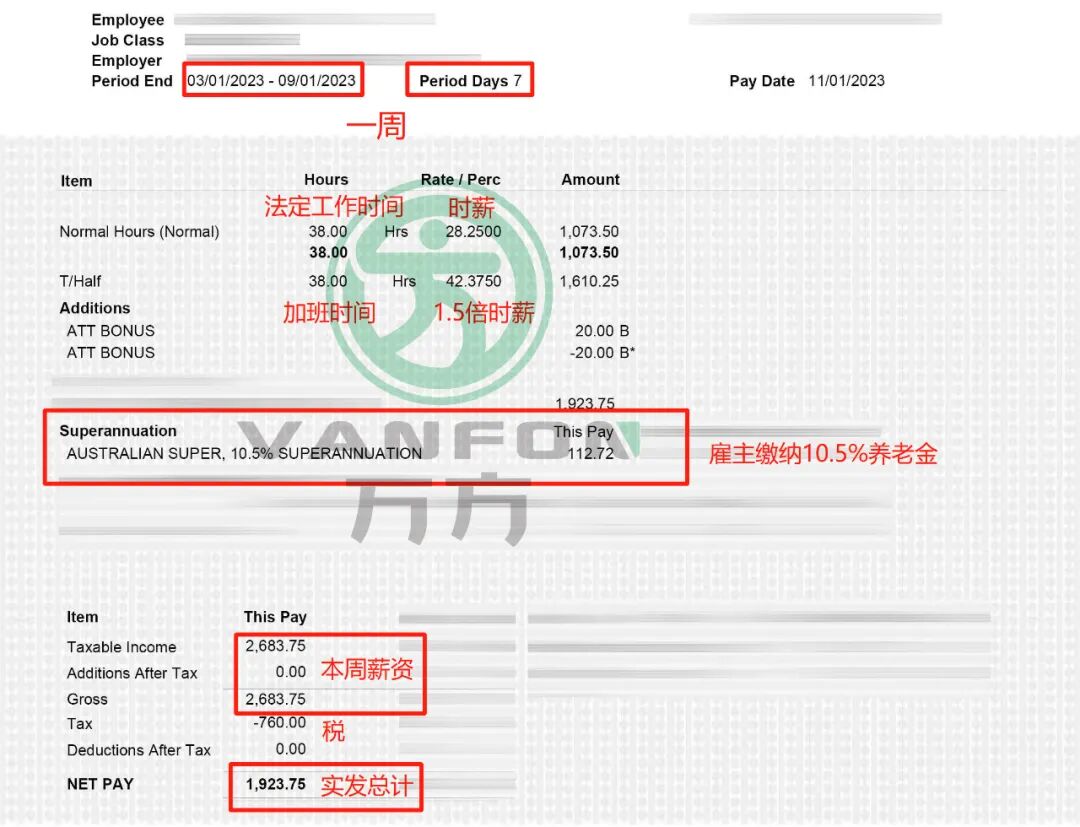
Task: Click the 'Superannuation' heading
Action: (118, 431)
